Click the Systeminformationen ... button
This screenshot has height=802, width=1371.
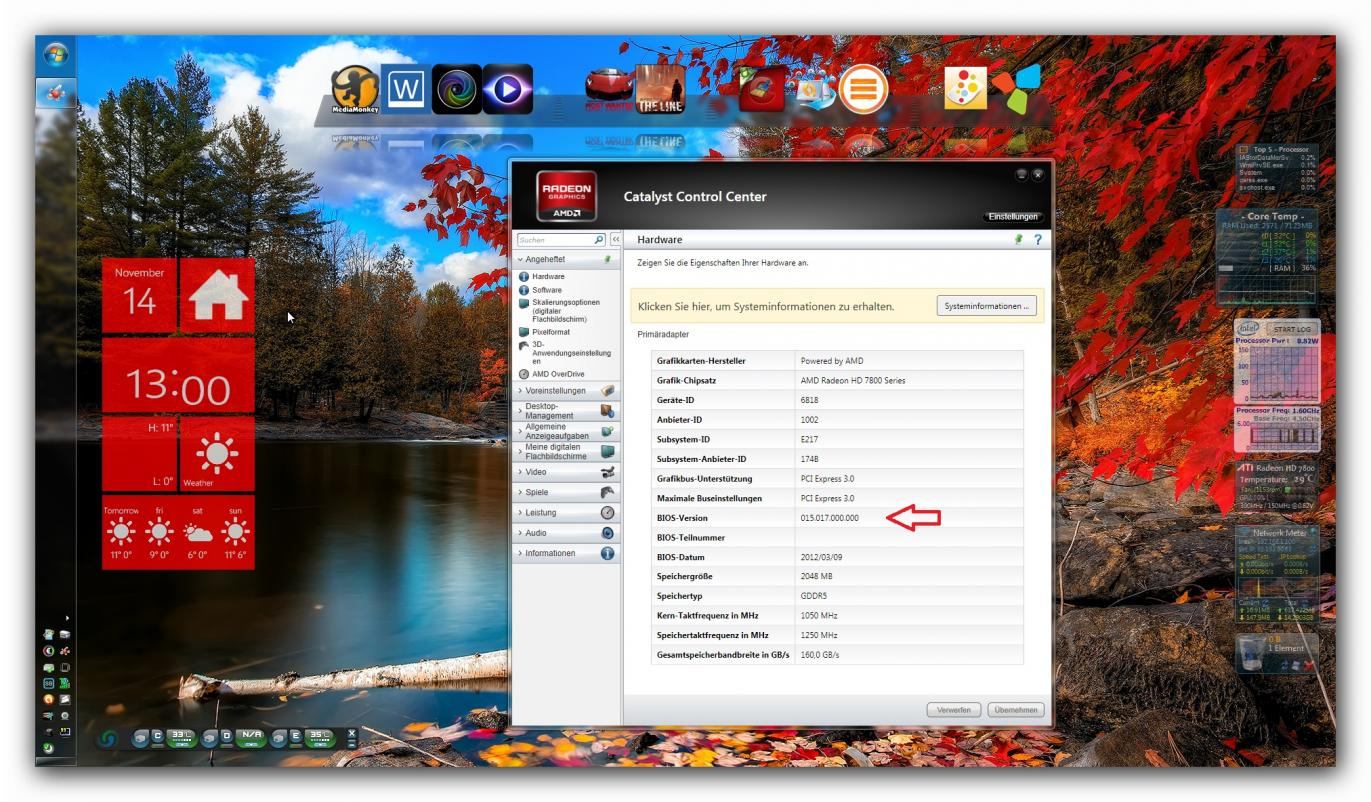click(986, 306)
